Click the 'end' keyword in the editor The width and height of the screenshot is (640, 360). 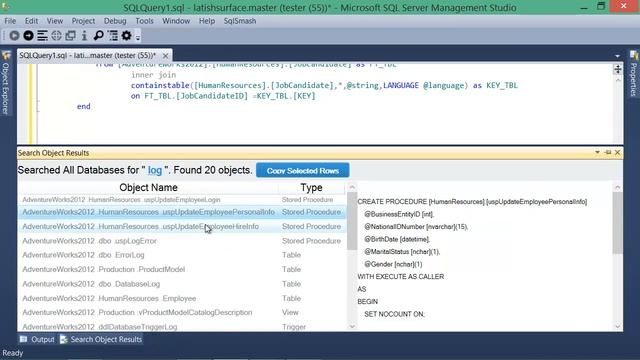coord(84,106)
